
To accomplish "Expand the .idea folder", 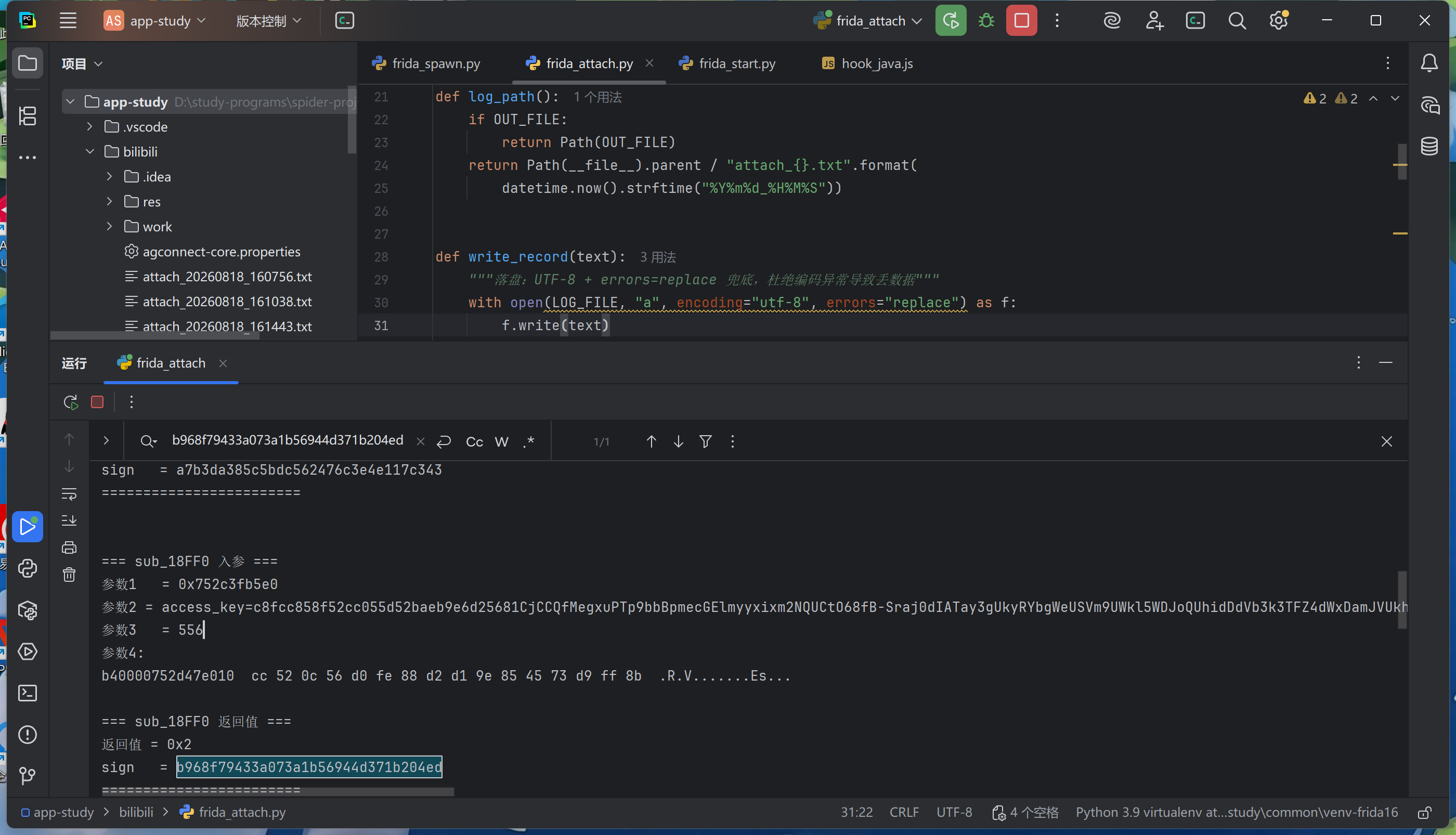I will (x=109, y=177).
